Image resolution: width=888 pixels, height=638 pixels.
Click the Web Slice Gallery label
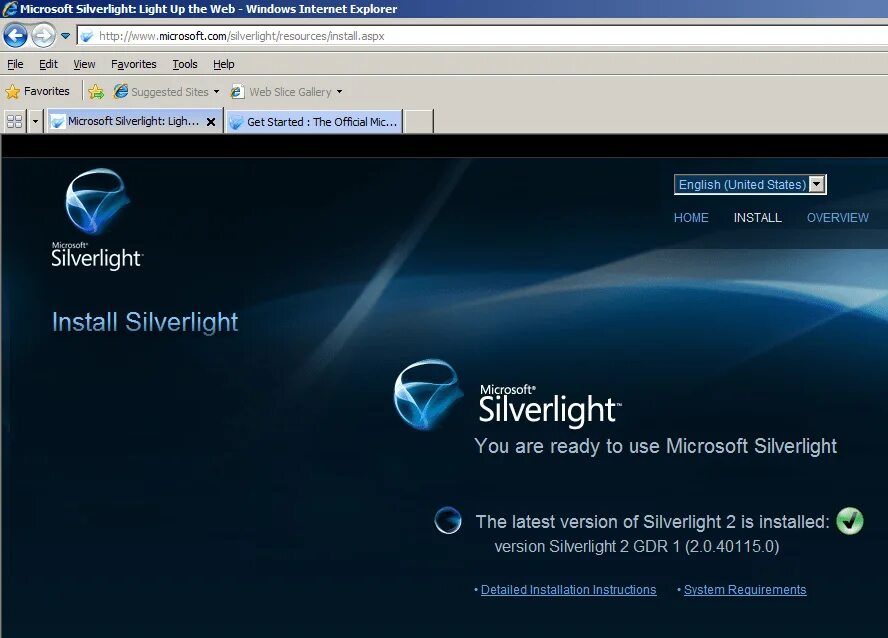coord(290,92)
